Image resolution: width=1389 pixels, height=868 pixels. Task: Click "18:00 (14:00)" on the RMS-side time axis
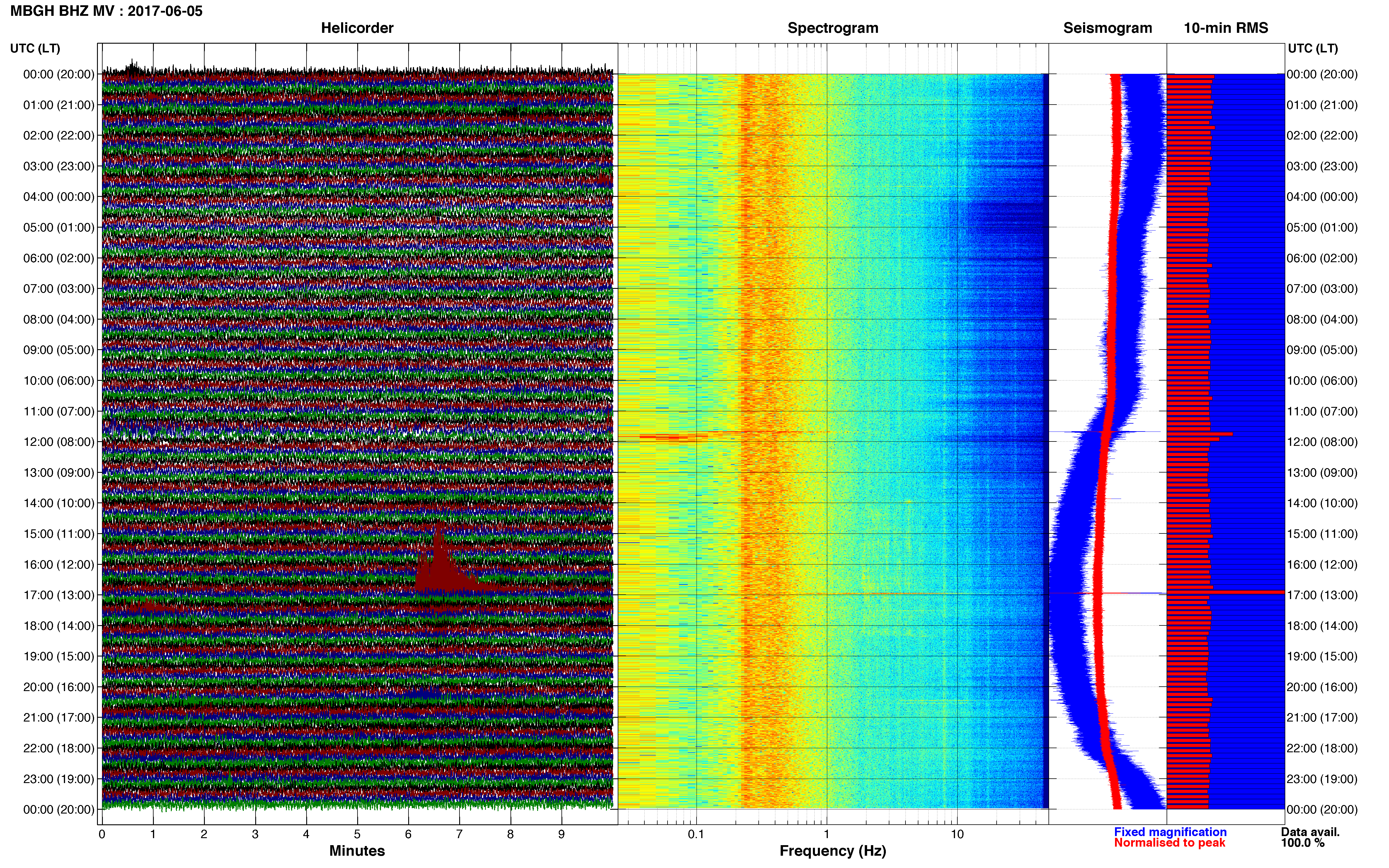tap(1322, 626)
